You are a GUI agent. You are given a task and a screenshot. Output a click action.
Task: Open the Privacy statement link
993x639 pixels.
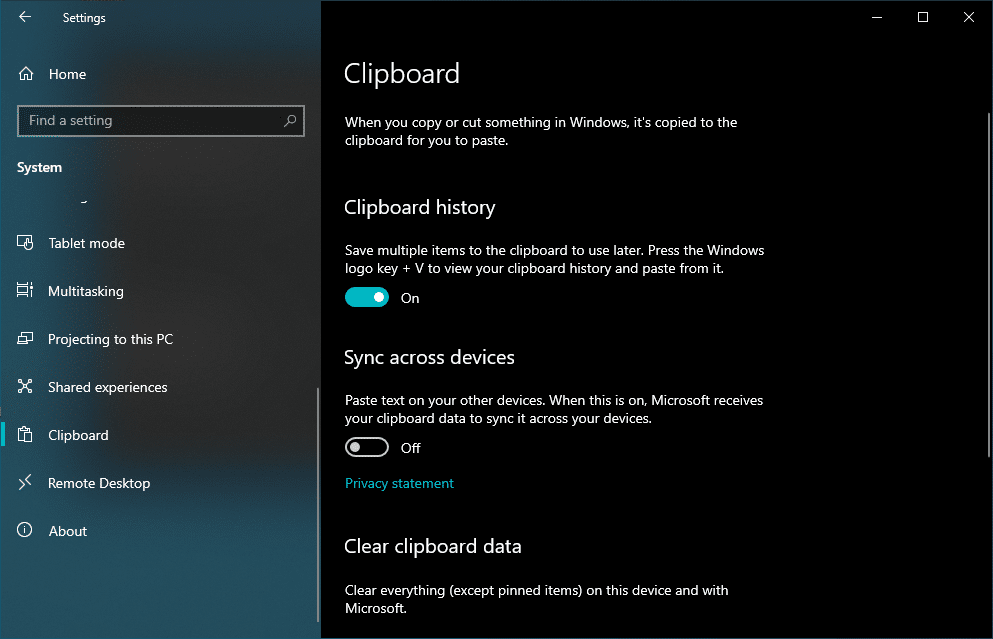pyautogui.click(x=399, y=483)
